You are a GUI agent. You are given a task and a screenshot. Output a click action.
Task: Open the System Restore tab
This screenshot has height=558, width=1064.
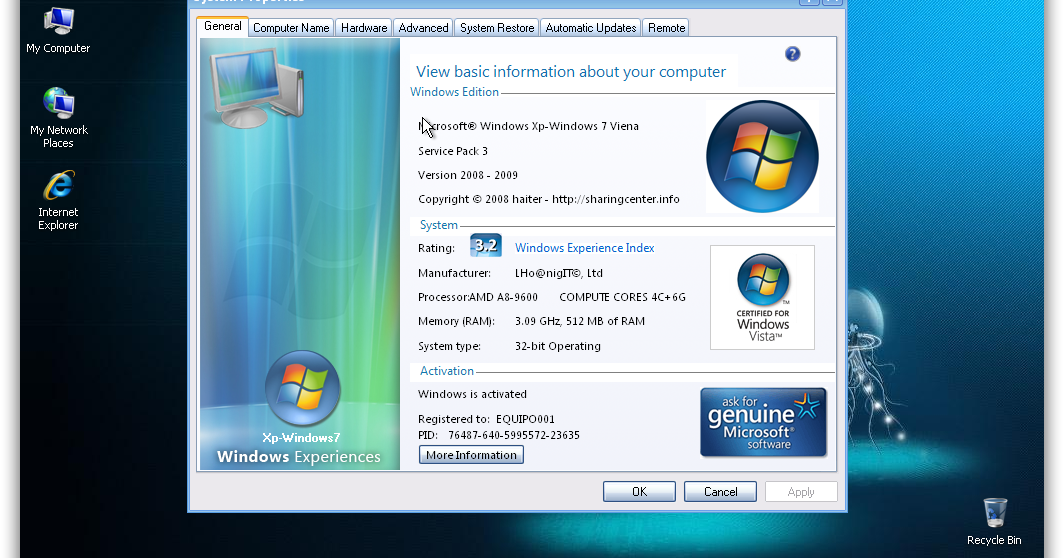click(497, 28)
